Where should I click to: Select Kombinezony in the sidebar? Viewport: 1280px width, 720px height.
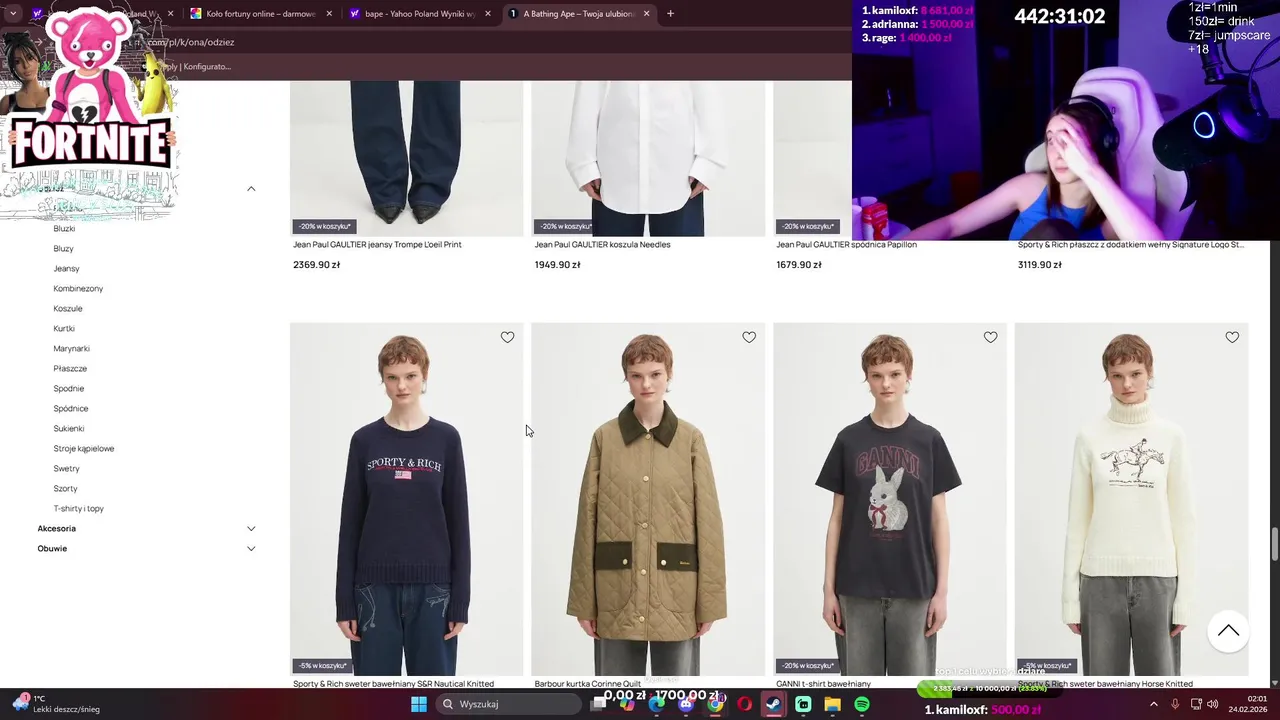[78, 288]
